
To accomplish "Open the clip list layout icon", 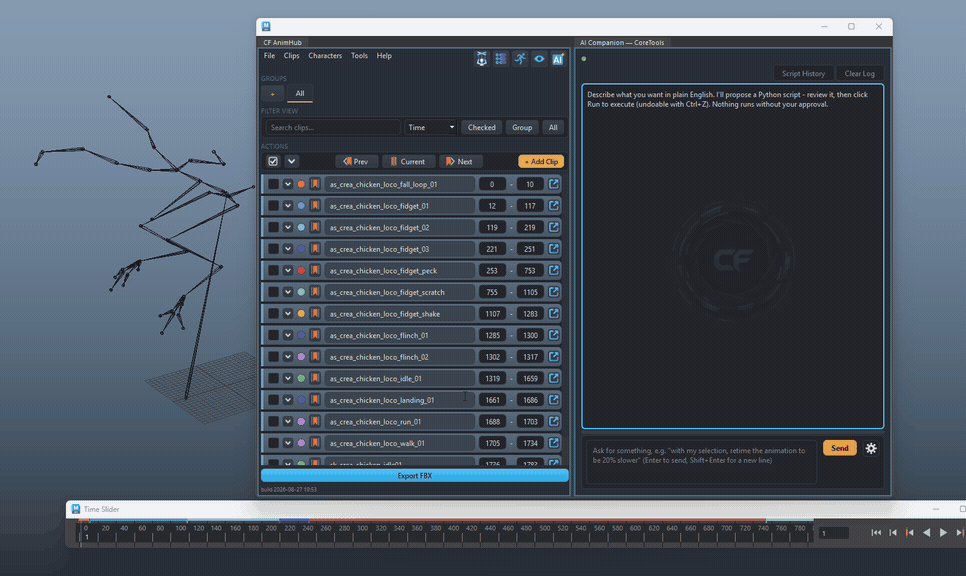I will 501,59.
